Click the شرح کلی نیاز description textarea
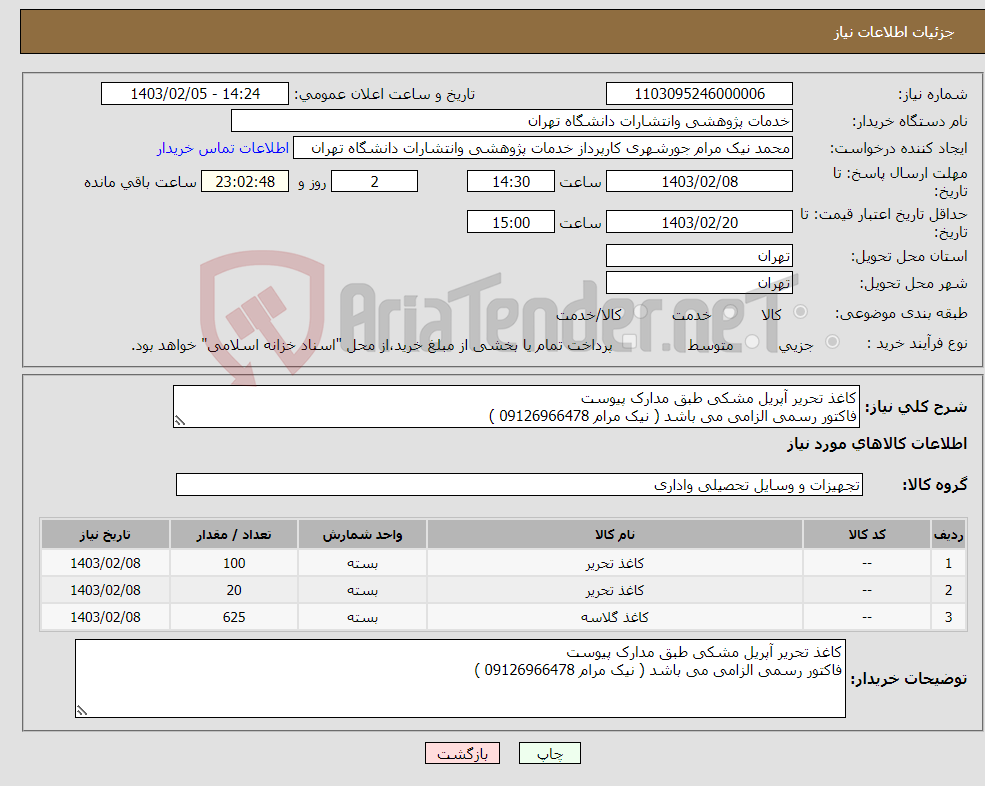 click(x=516, y=407)
